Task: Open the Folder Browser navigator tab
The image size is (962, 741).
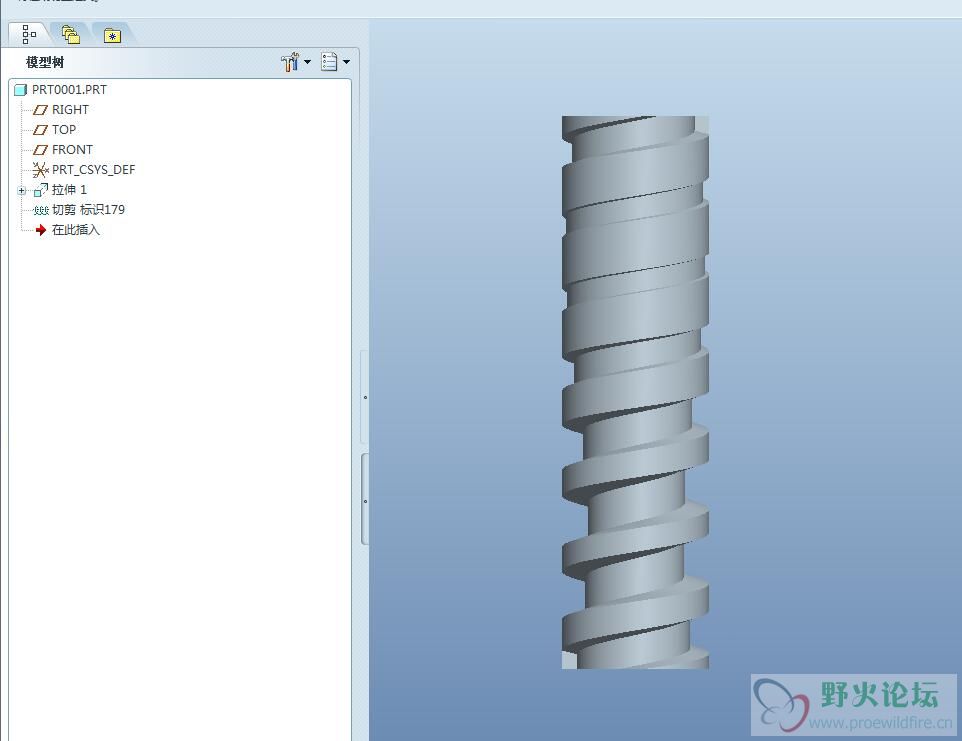Action: (70, 35)
